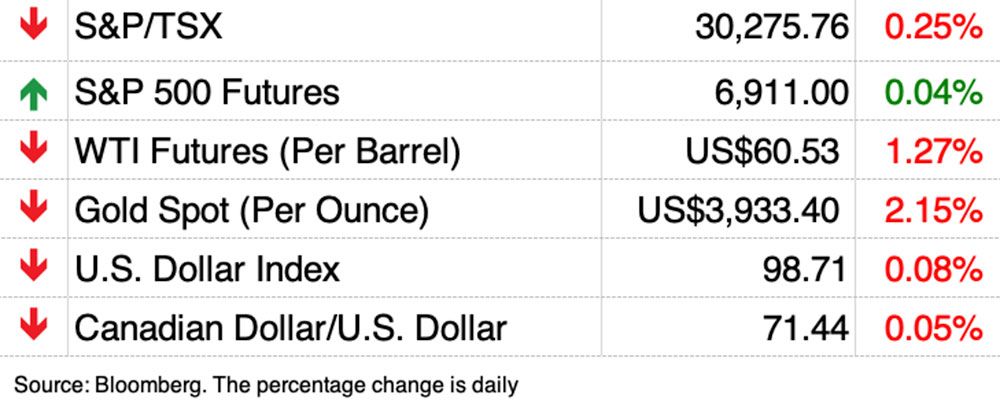This screenshot has height=413, width=1000.
Task: Click the gold price US$3,933.40
Action: (738, 210)
